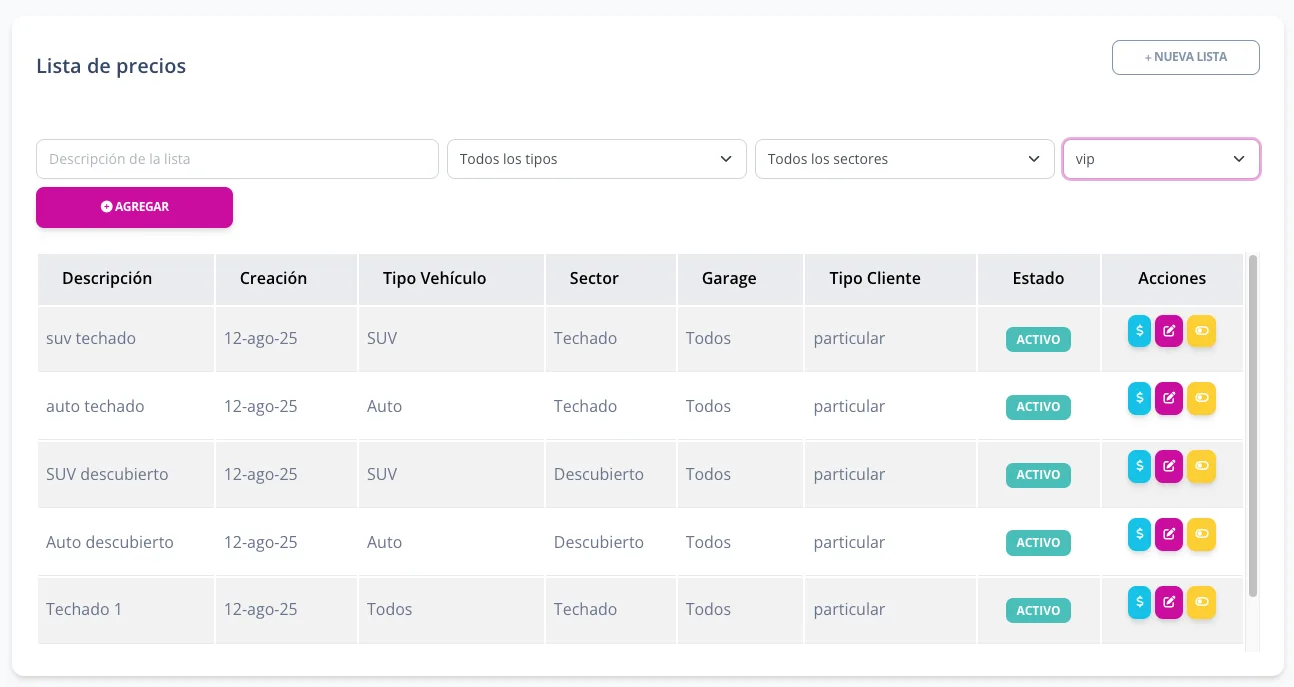Edit the Auto descubierto list entry

click(x=1168, y=534)
